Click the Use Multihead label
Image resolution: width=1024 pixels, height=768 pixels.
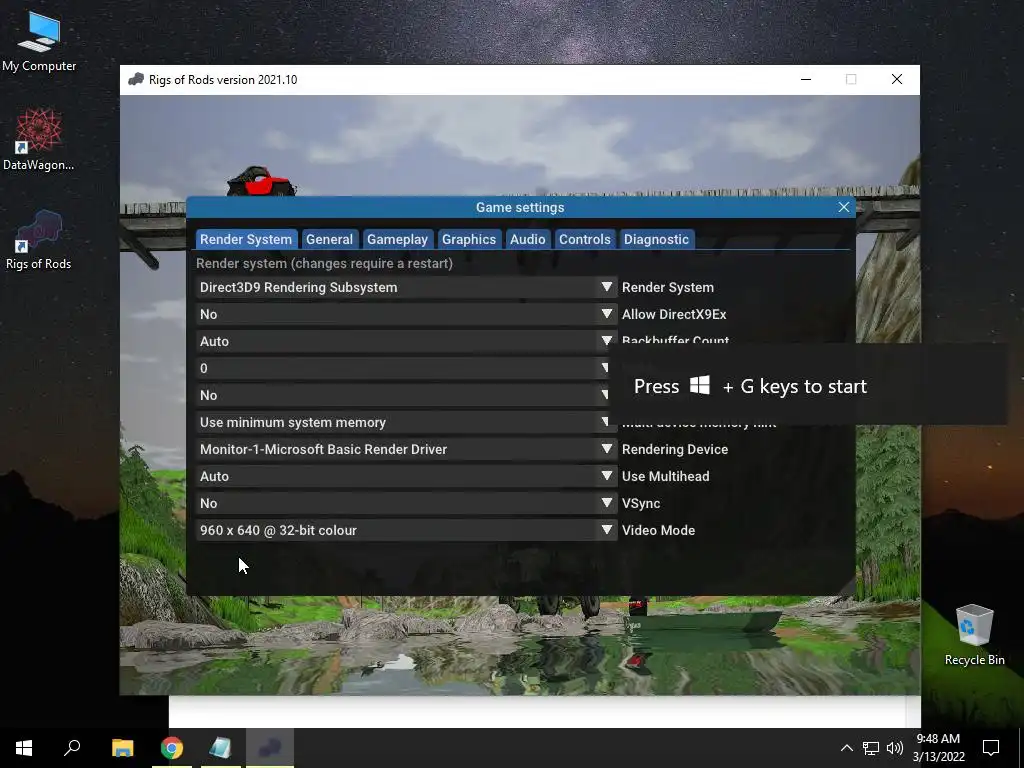665,476
